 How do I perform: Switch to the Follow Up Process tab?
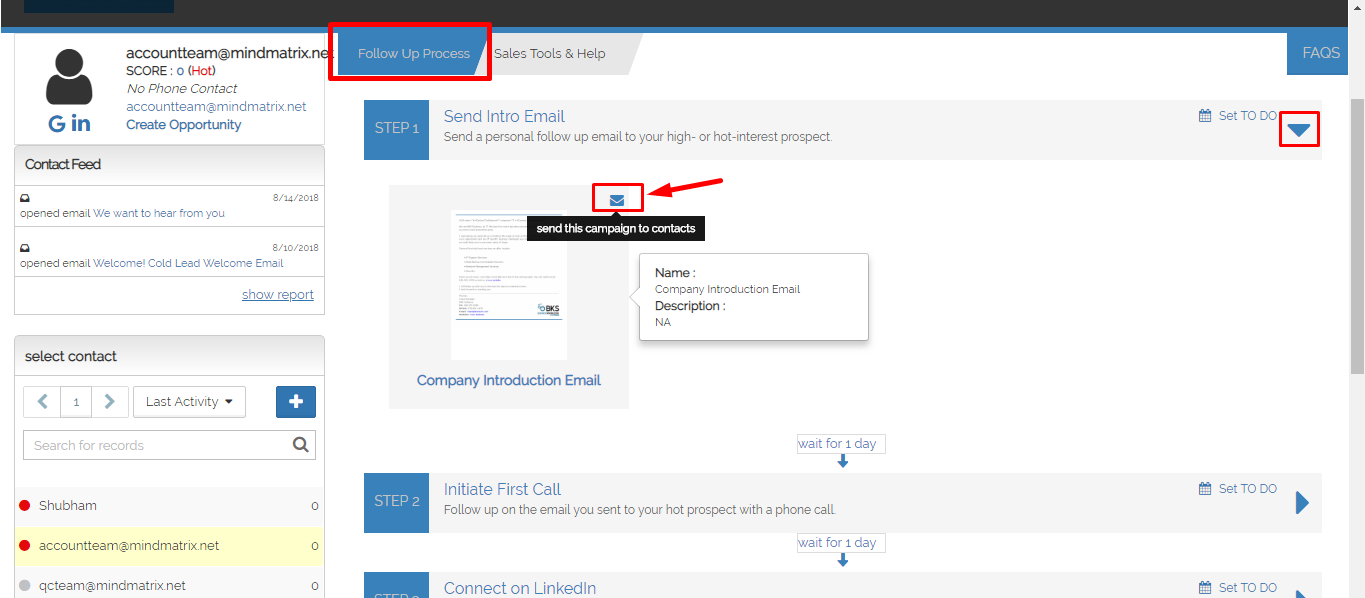coord(413,54)
